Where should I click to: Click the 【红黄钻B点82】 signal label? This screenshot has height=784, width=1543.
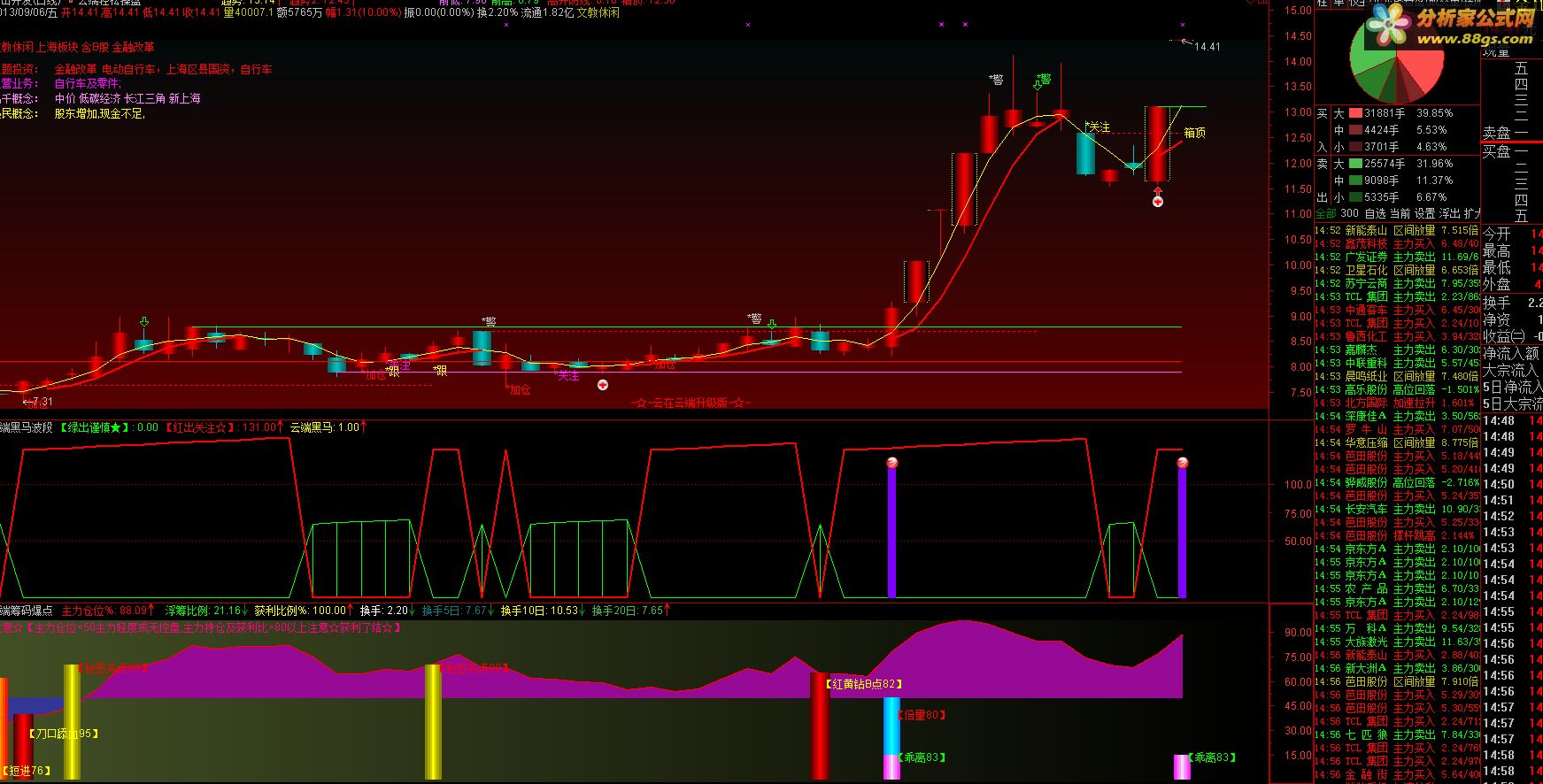coord(864,684)
